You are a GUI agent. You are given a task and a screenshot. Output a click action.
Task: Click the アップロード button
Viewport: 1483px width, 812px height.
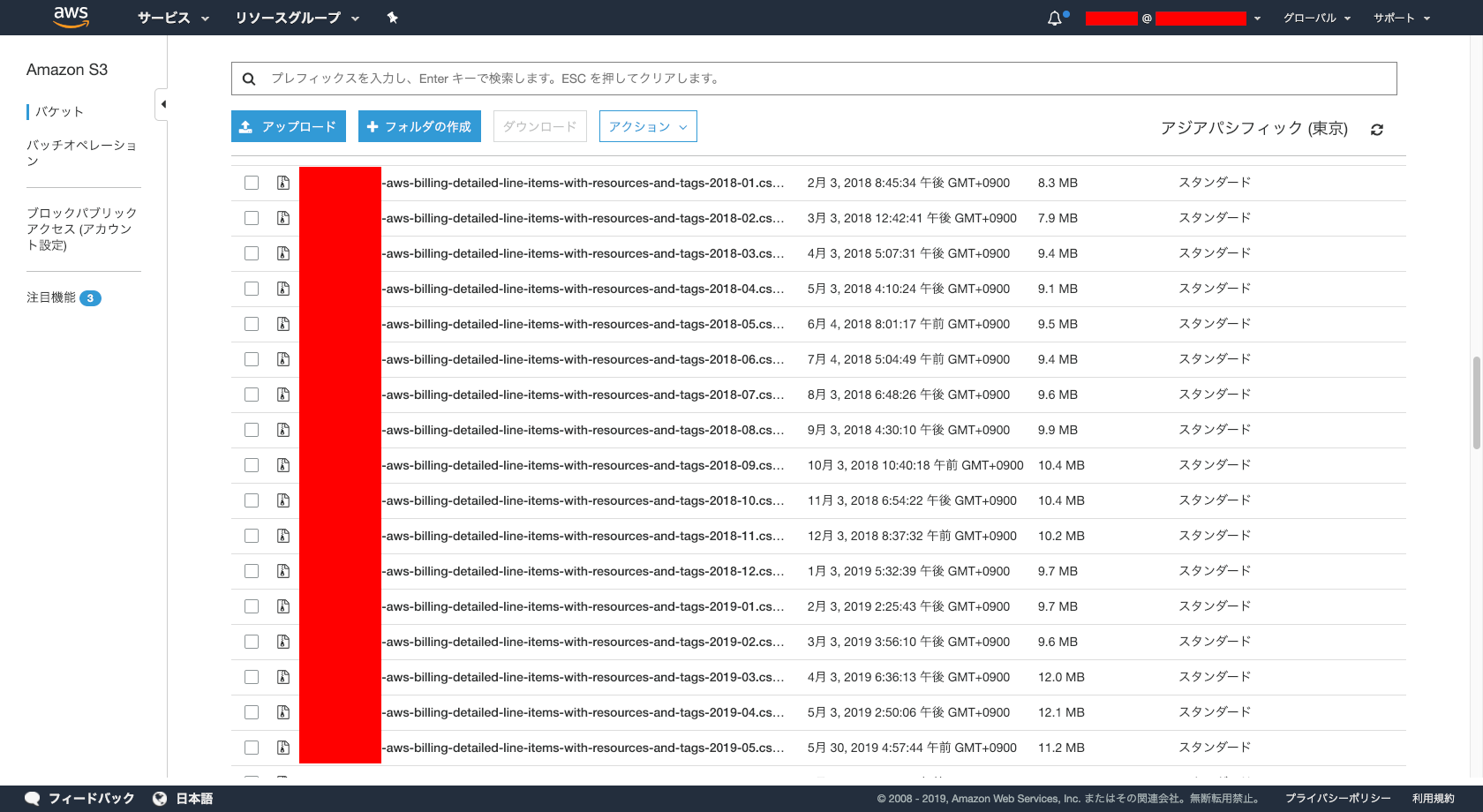[288, 126]
